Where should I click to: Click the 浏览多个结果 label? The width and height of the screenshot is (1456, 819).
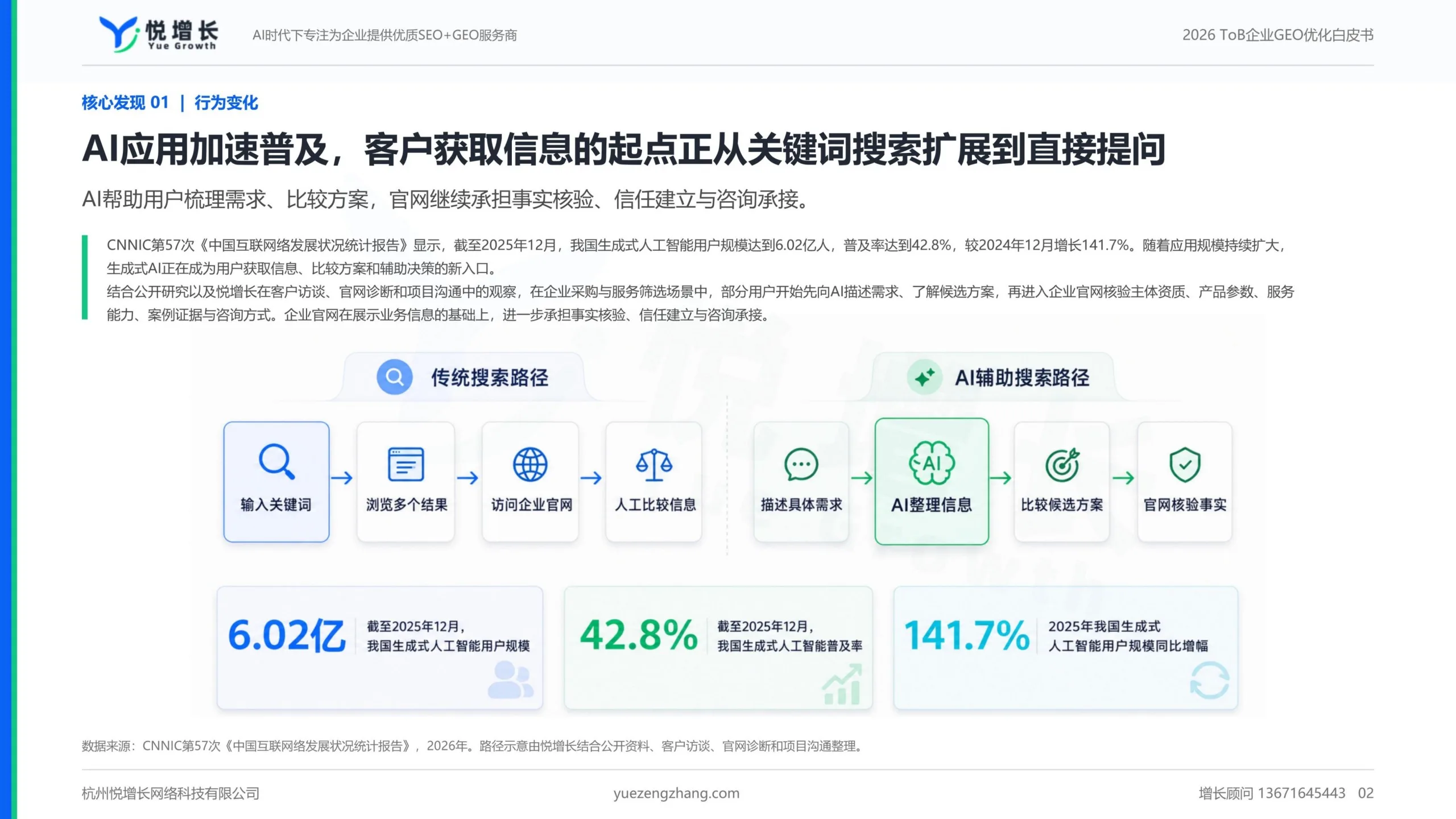406,504
